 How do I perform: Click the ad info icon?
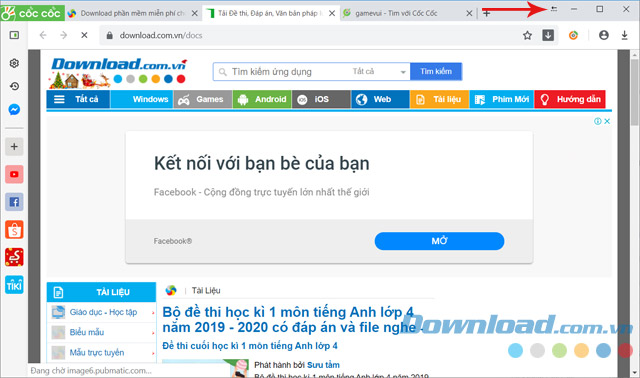(598, 121)
